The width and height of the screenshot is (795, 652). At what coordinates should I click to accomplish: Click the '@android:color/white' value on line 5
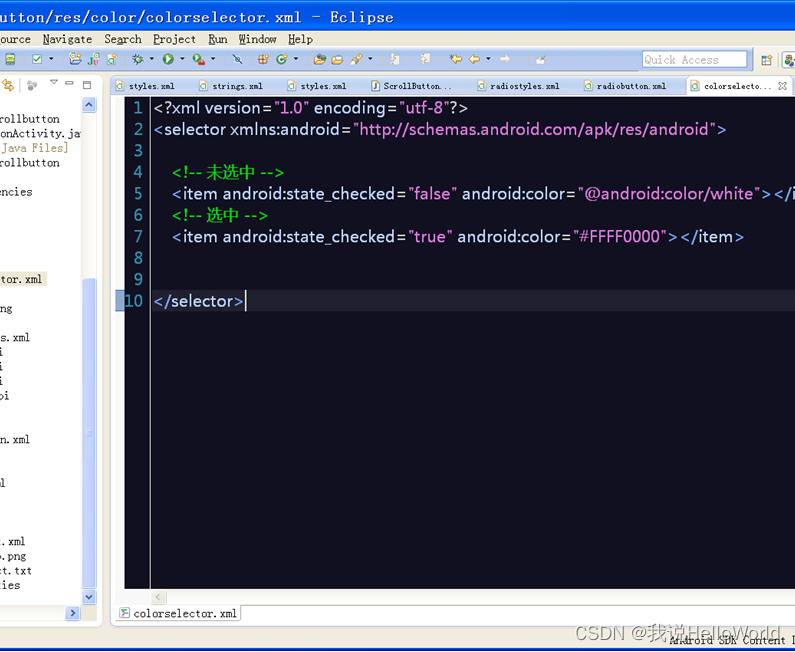(669, 194)
